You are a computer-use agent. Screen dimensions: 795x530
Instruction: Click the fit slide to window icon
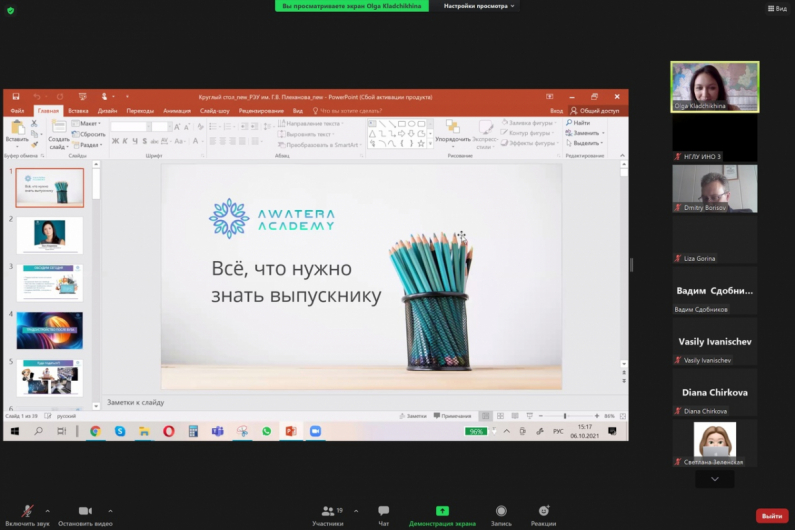point(623,416)
